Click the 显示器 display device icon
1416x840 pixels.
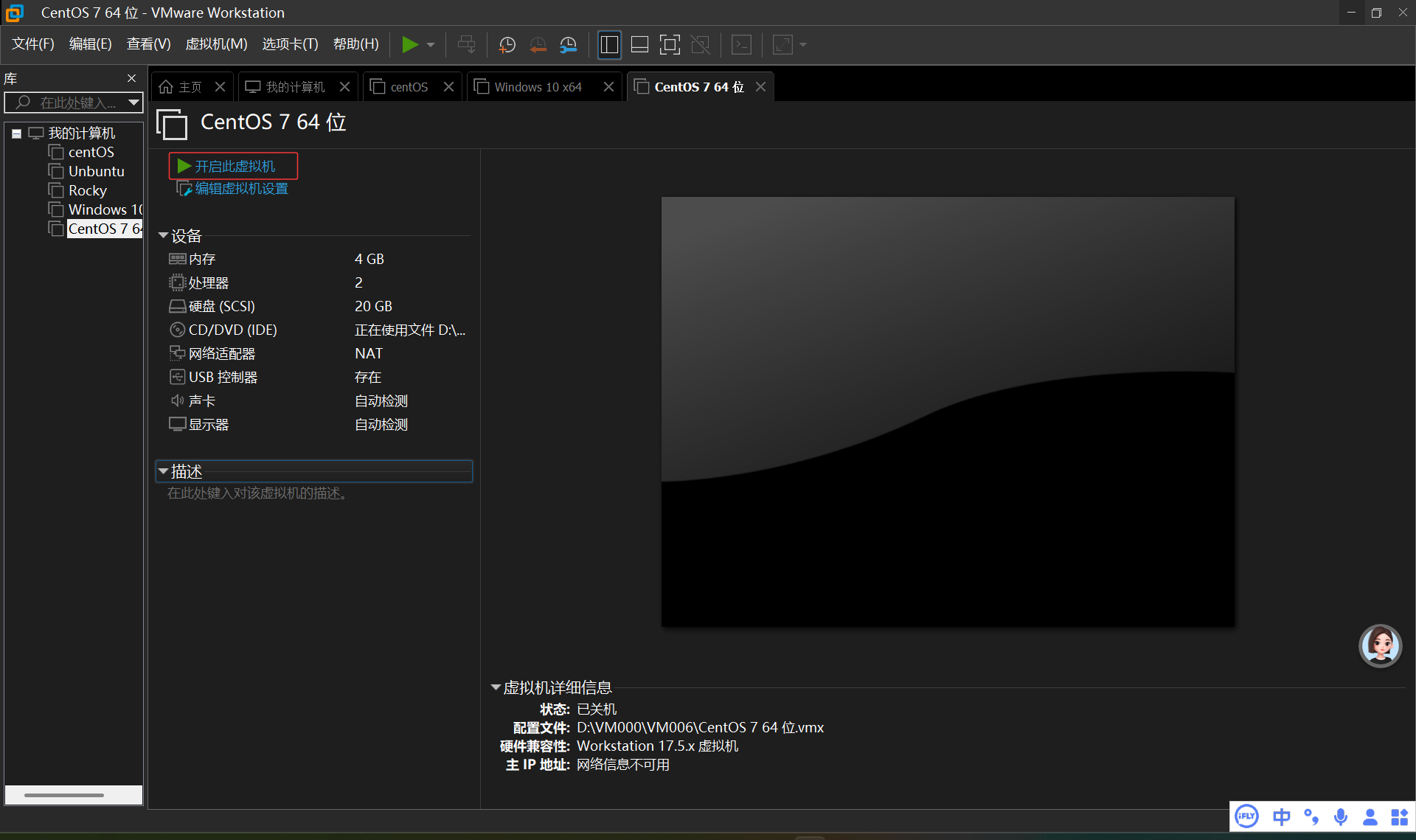coord(177,424)
